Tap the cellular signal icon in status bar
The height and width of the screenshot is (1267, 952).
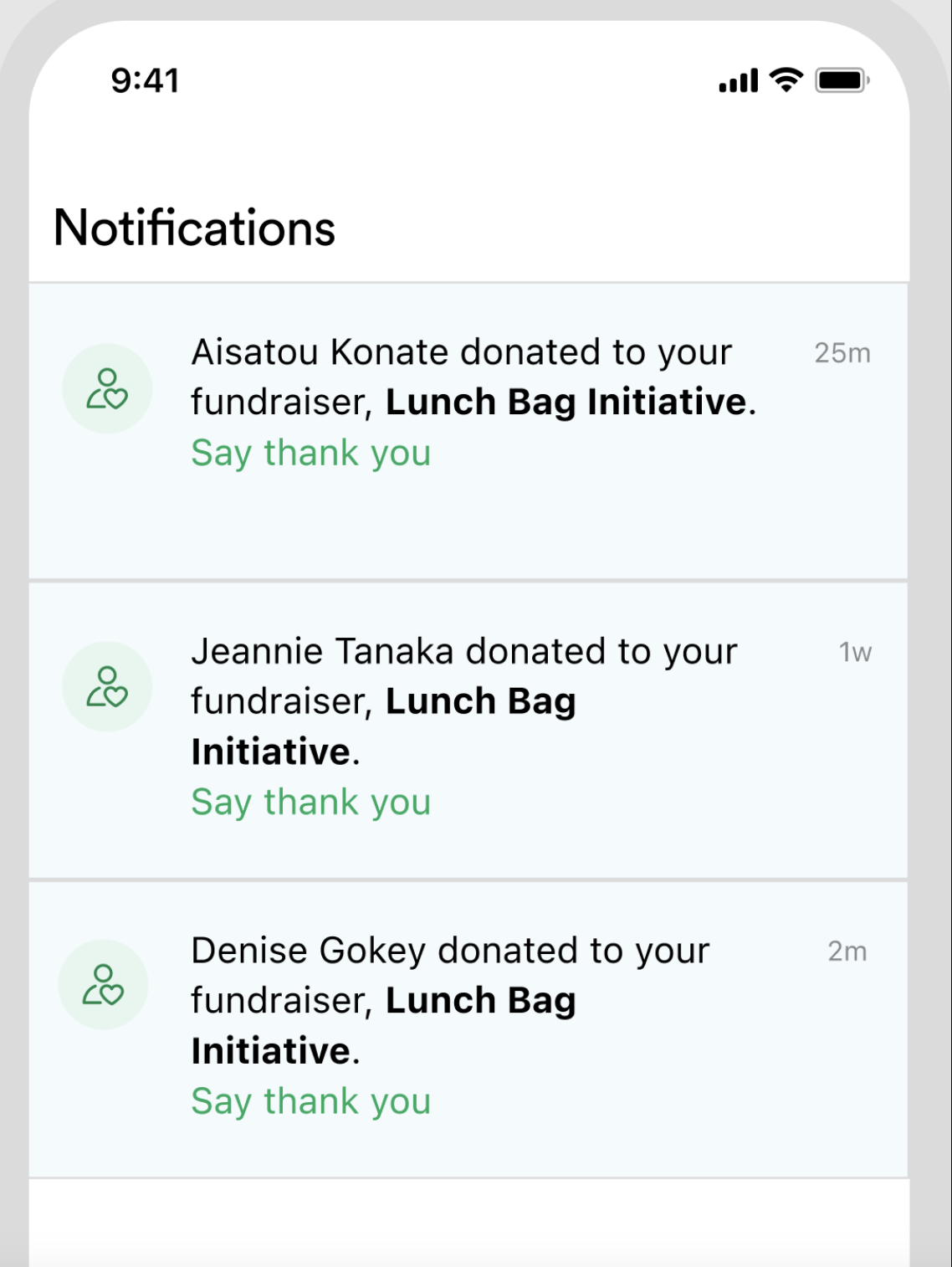[738, 80]
